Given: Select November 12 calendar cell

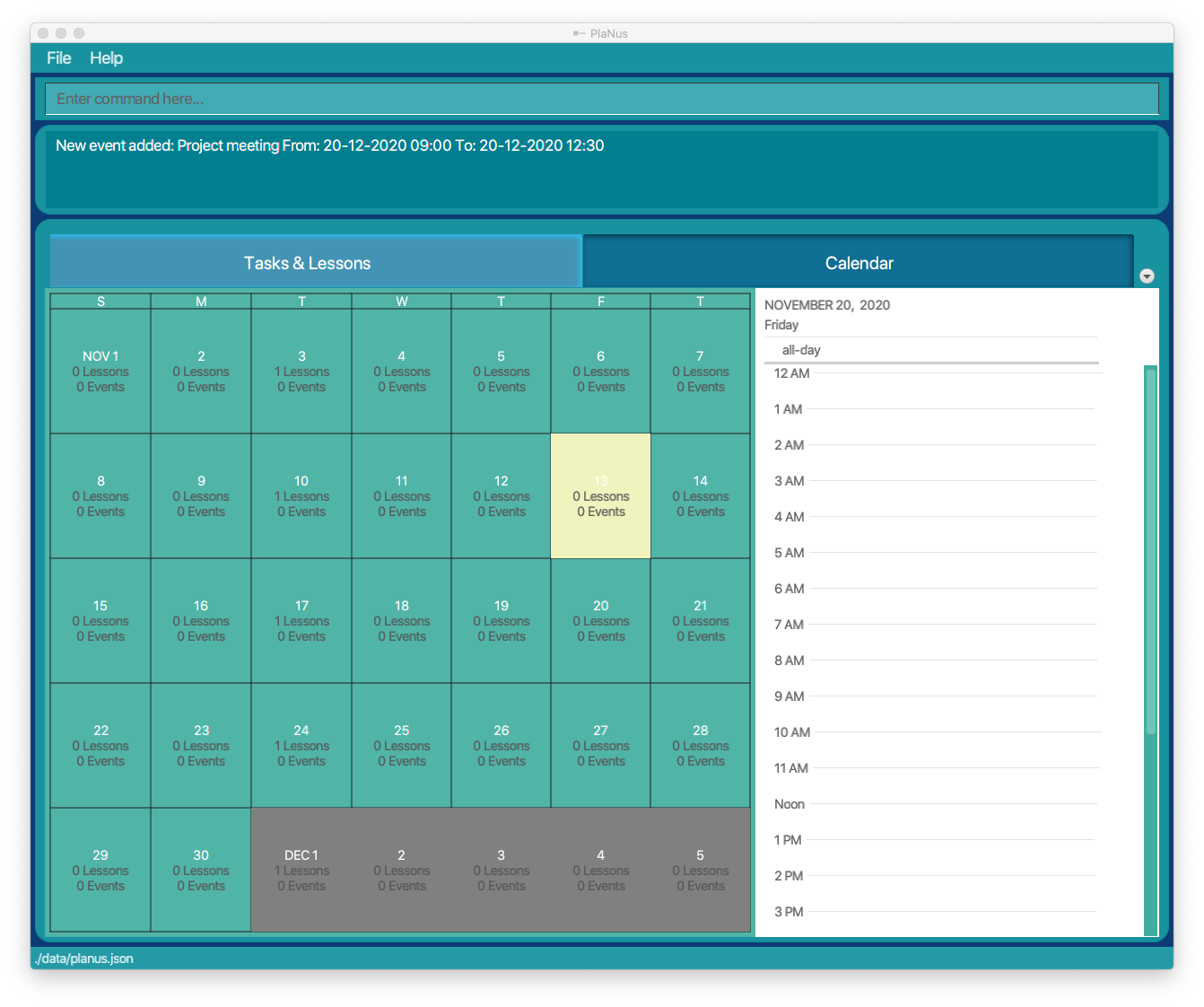Looking at the screenshot, I should click(501, 496).
